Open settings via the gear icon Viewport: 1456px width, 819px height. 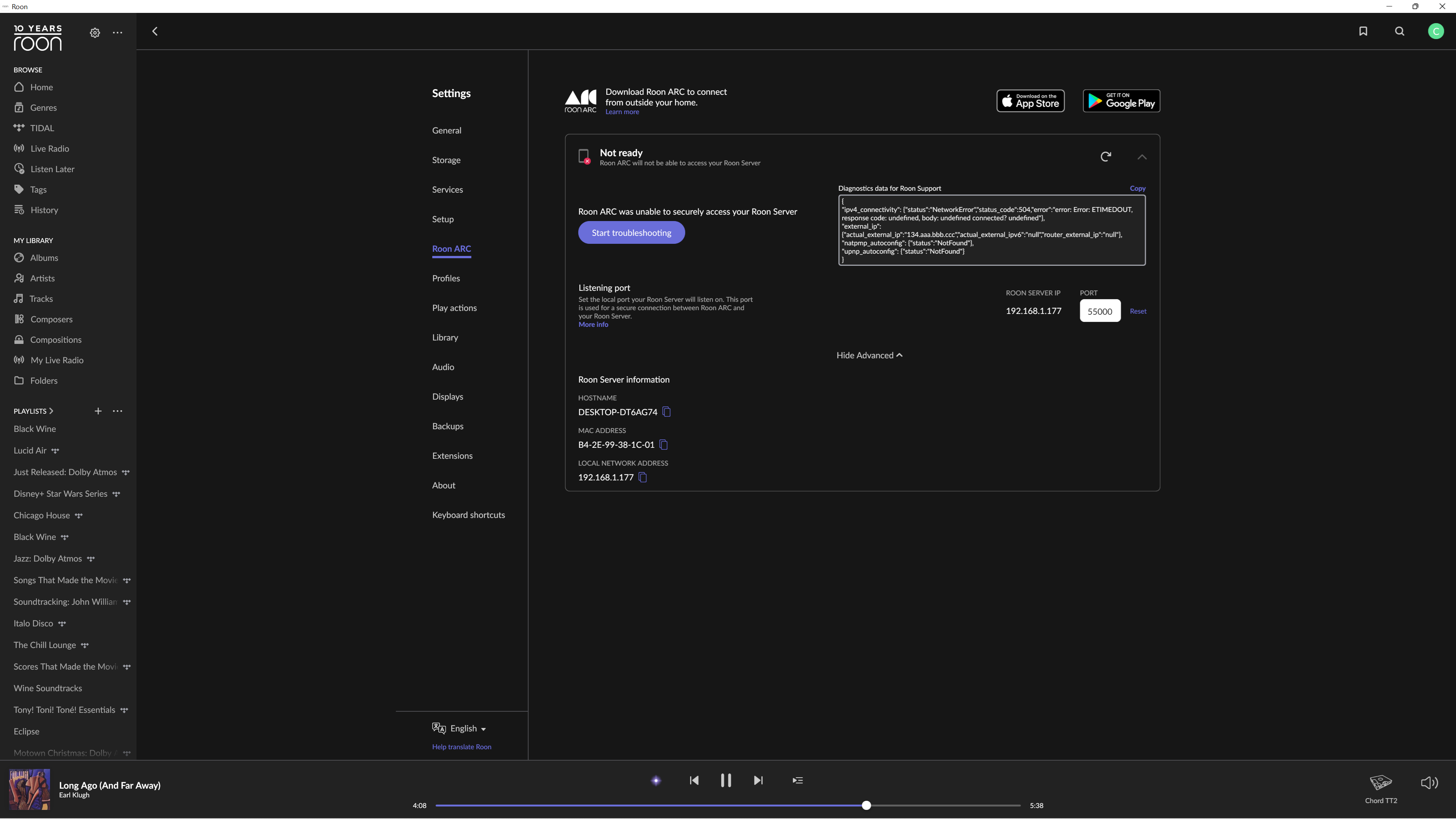(x=95, y=33)
